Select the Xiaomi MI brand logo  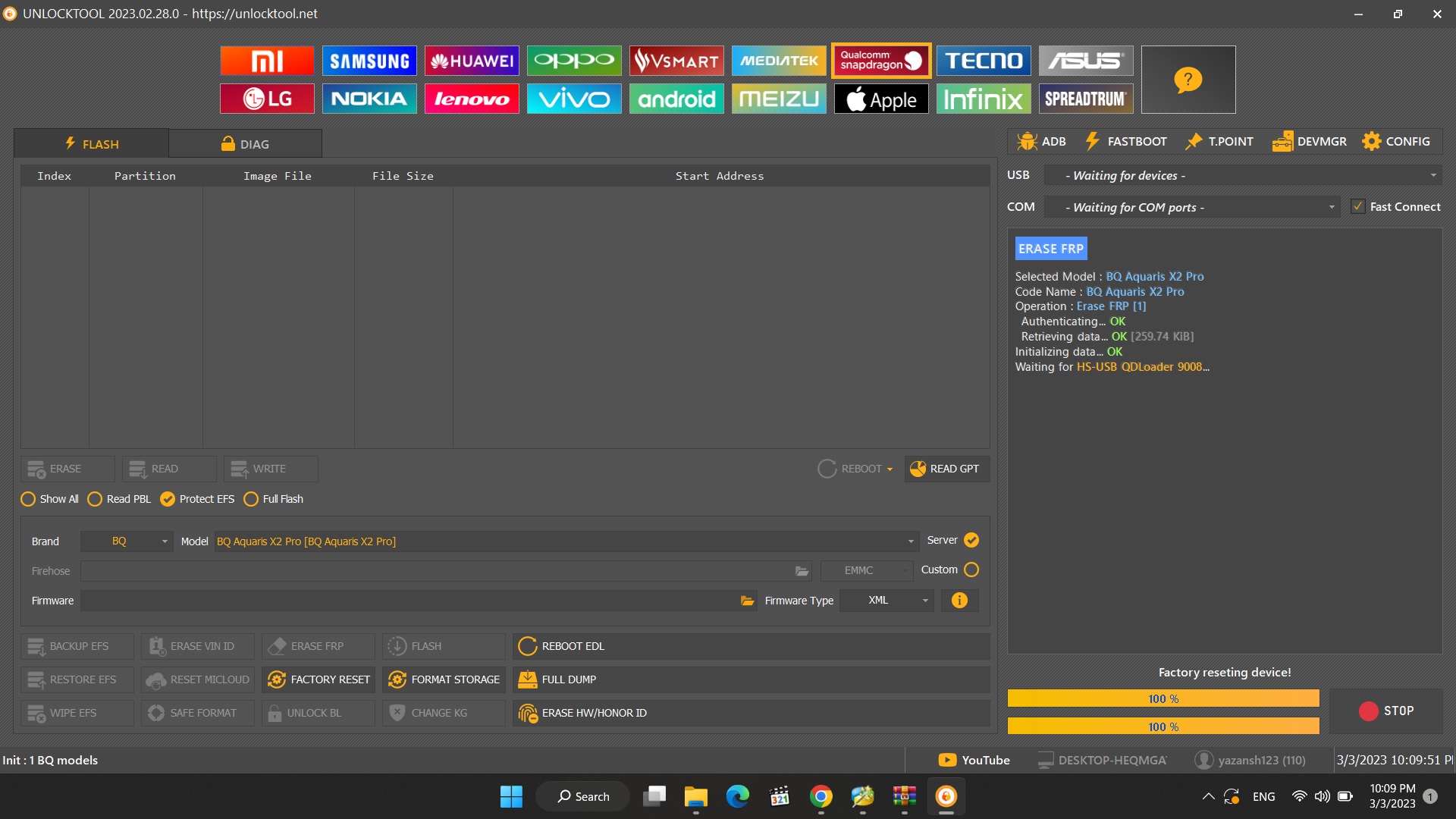(x=267, y=61)
